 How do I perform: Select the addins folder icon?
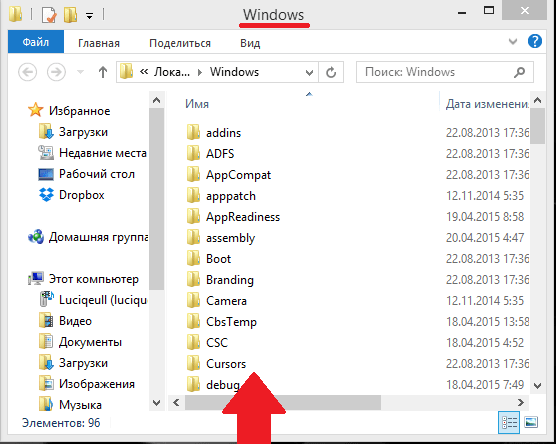(x=193, y=132)
